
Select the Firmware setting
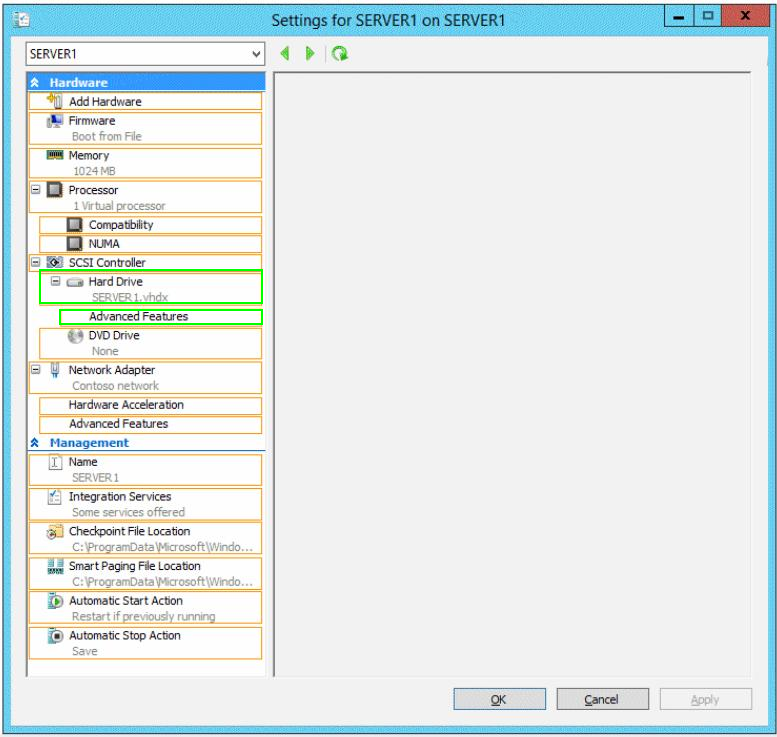coord(145,128)
